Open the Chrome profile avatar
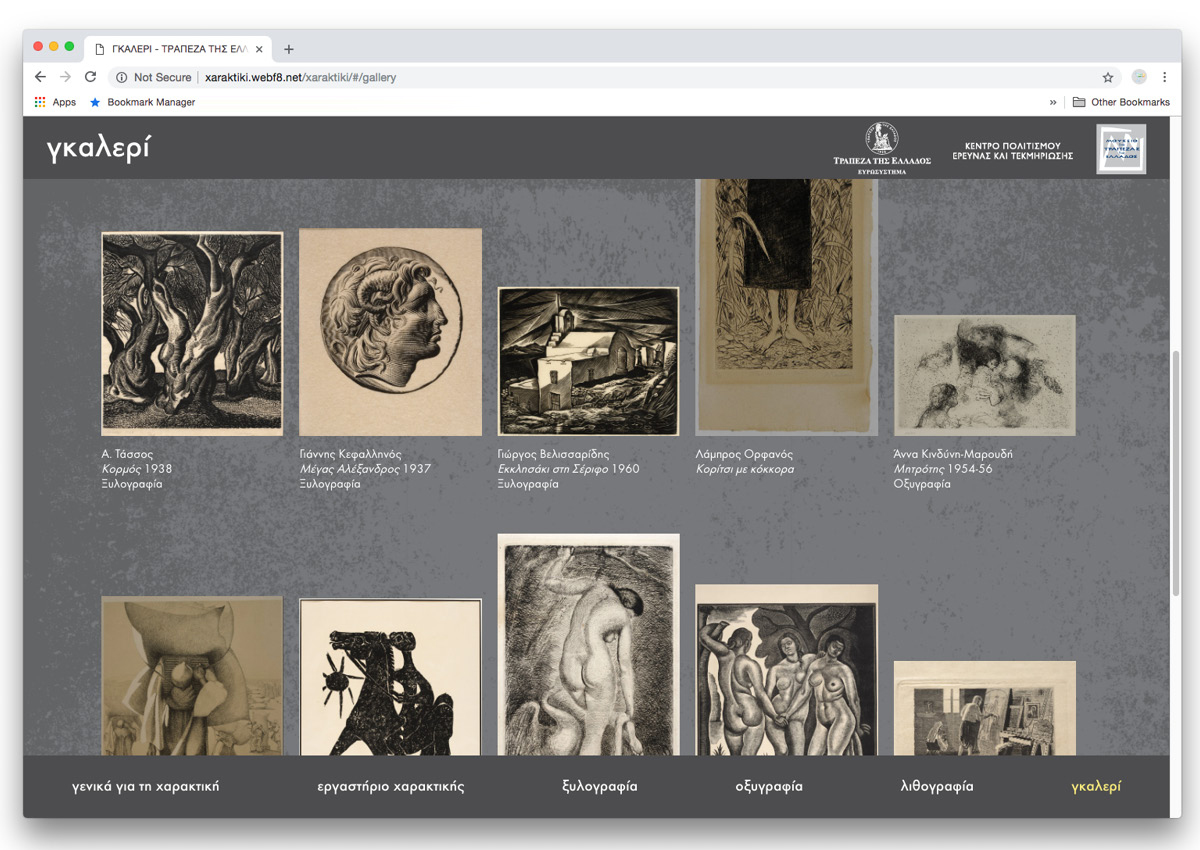This screenshot has width=1200, height=850. 1139,77
